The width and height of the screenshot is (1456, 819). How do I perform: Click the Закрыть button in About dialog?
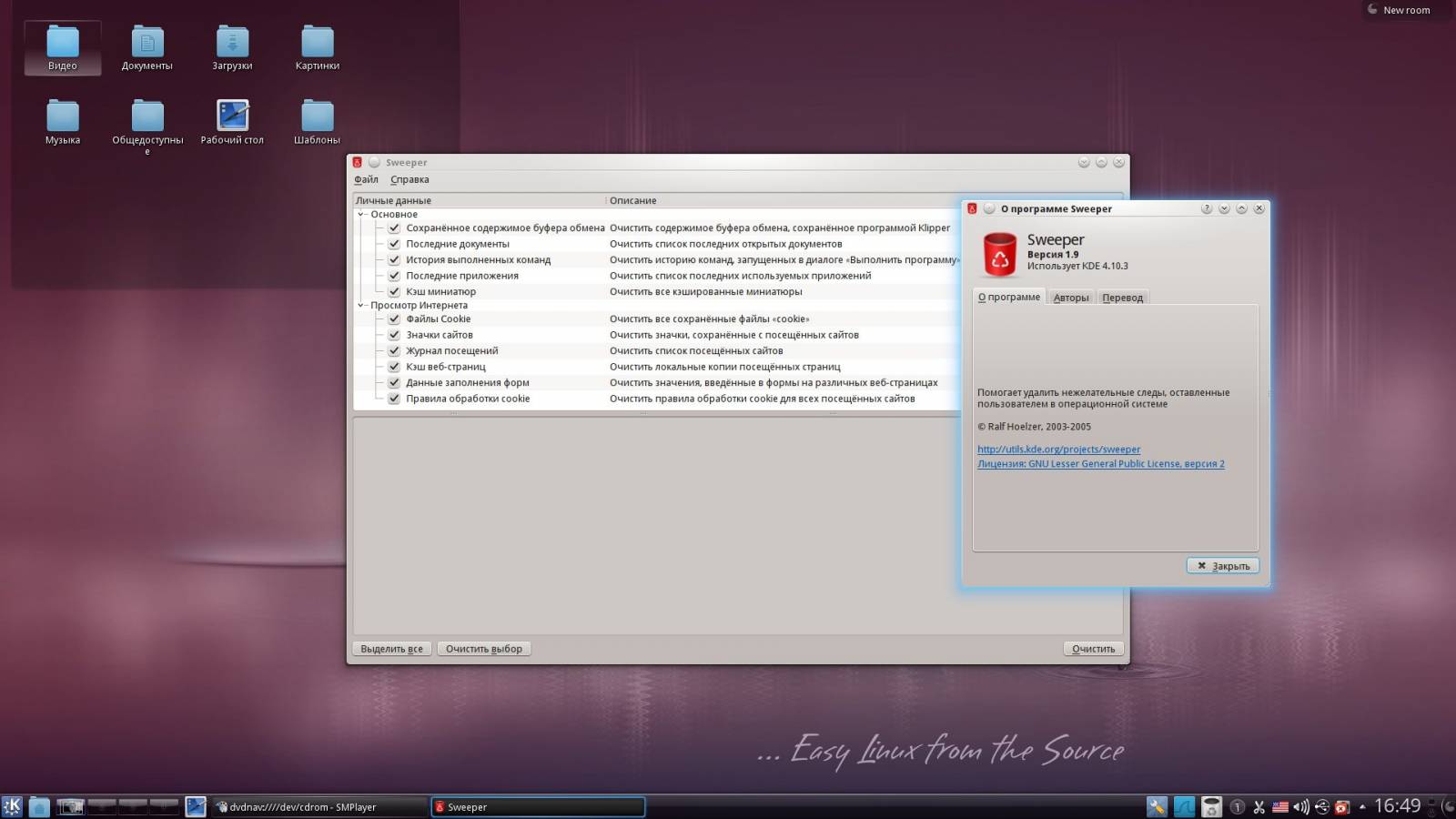(x=1223, y=566)
